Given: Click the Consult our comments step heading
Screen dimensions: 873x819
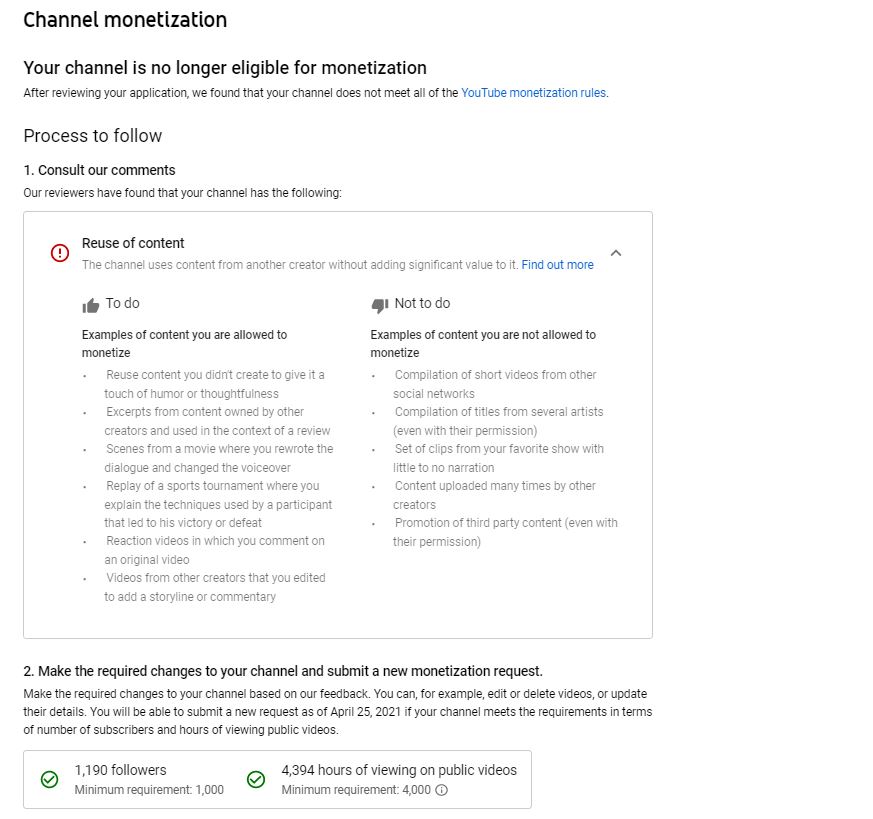Looking at the screenshot, I should (99, 170).
